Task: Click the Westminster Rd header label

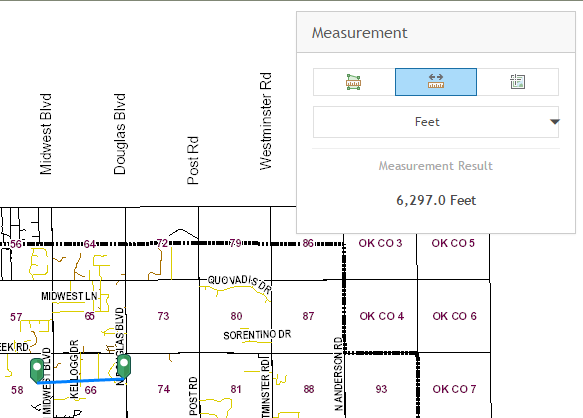Action: click(x=265, y=121)
